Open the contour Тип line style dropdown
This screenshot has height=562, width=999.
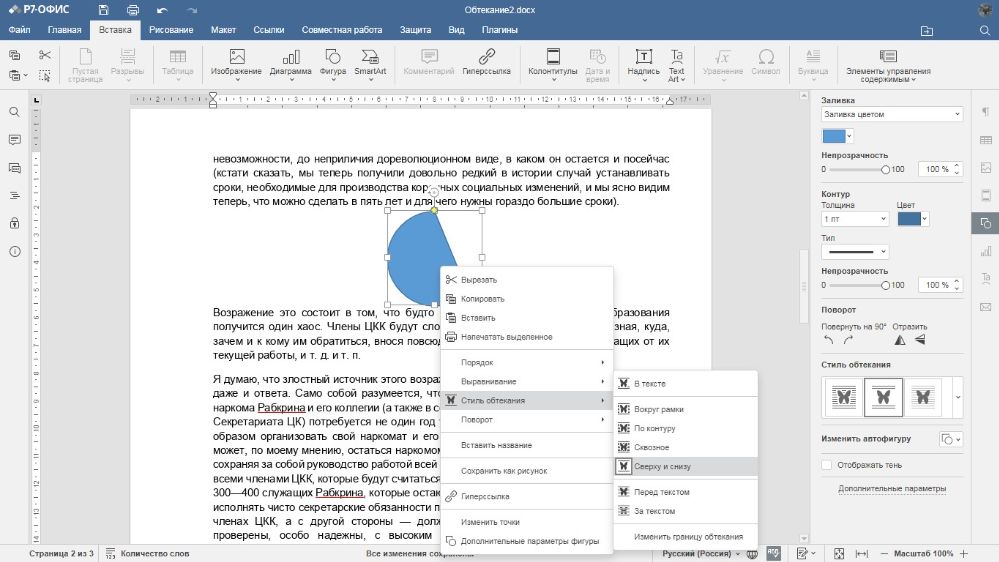pos(854,251)
